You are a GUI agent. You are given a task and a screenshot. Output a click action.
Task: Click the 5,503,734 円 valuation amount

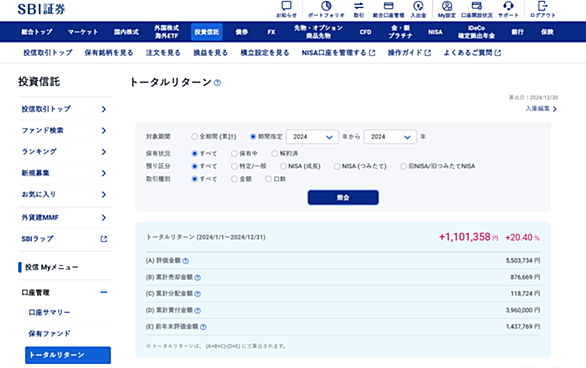point(523,260)
